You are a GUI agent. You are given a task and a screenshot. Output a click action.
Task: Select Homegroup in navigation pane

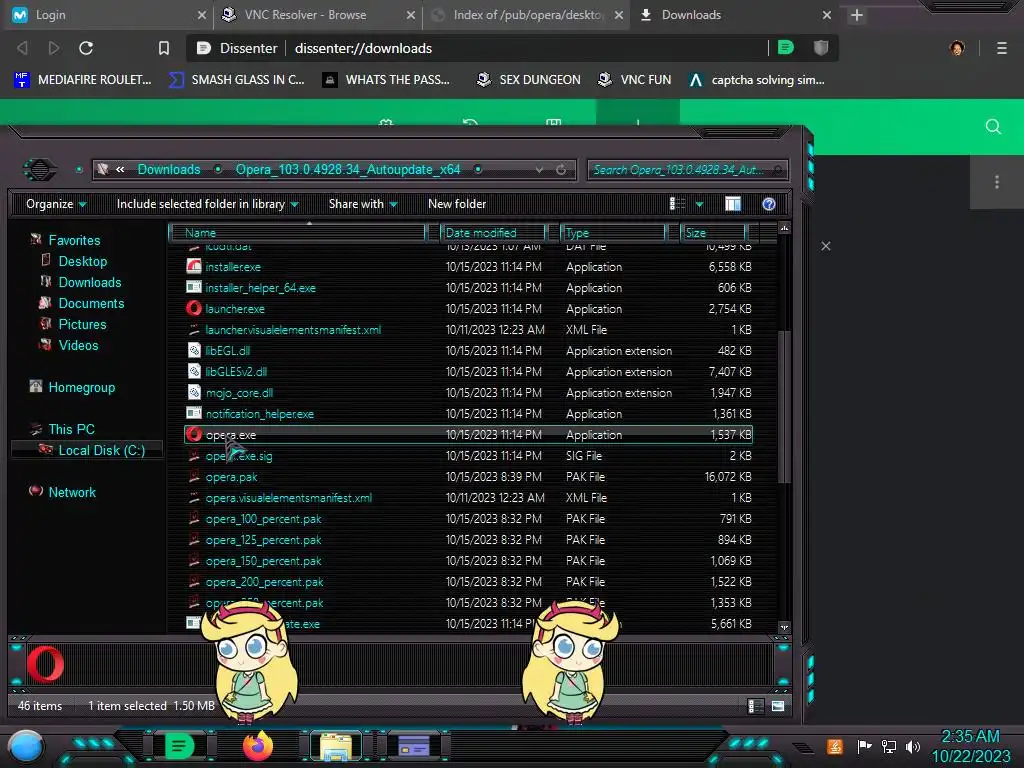[x=82, y=387]
